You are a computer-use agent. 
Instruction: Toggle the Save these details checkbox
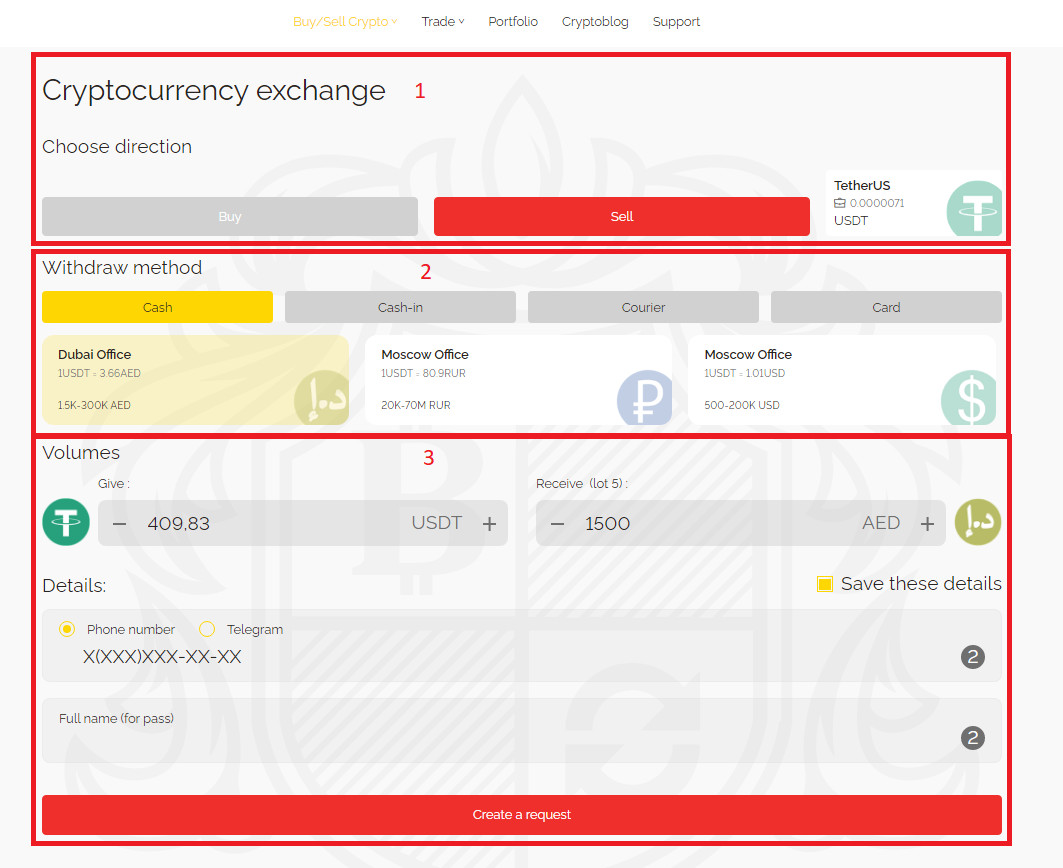click(x=825, y=584)
